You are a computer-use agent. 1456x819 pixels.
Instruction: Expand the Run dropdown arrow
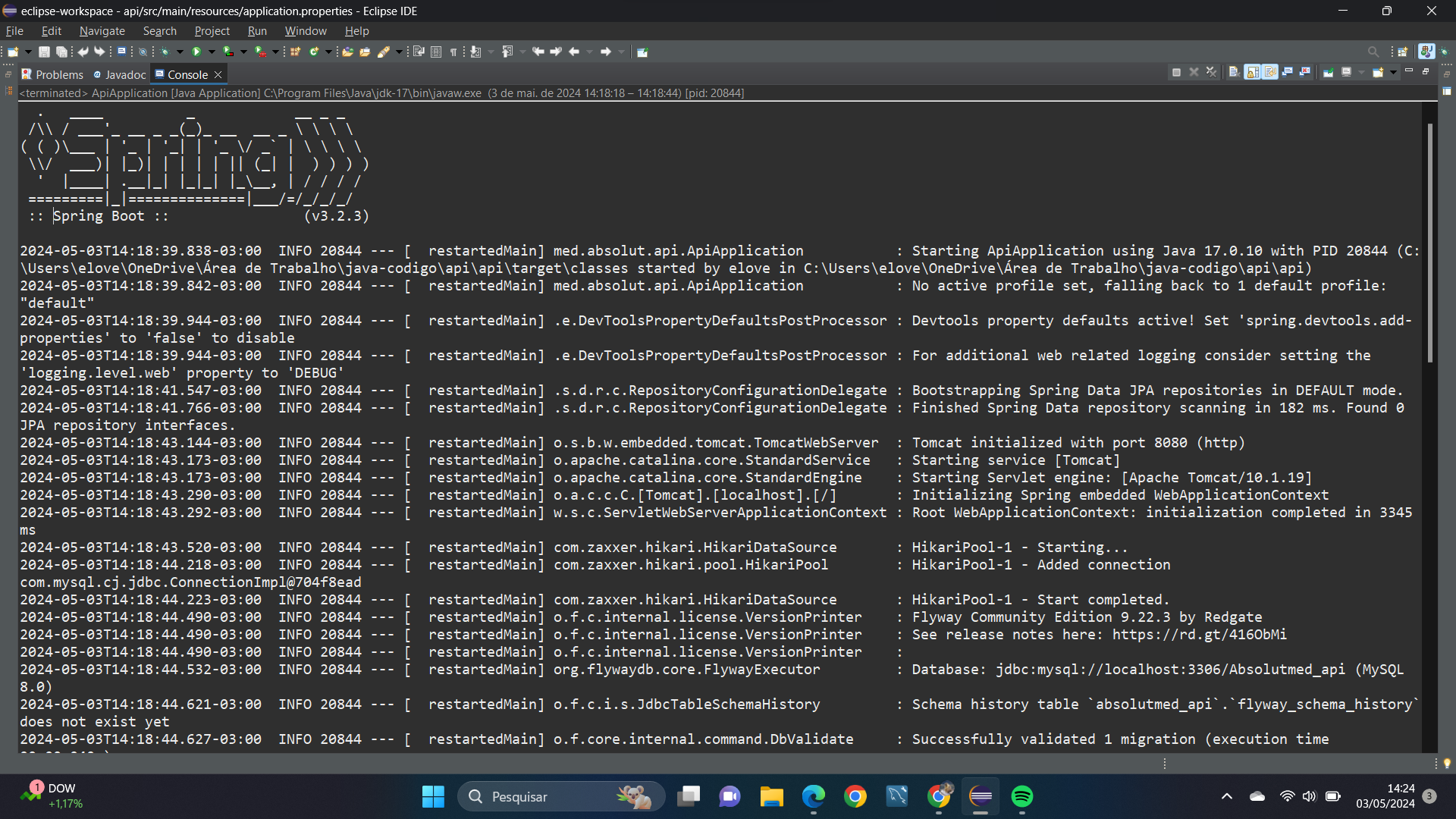coord(212,52)
